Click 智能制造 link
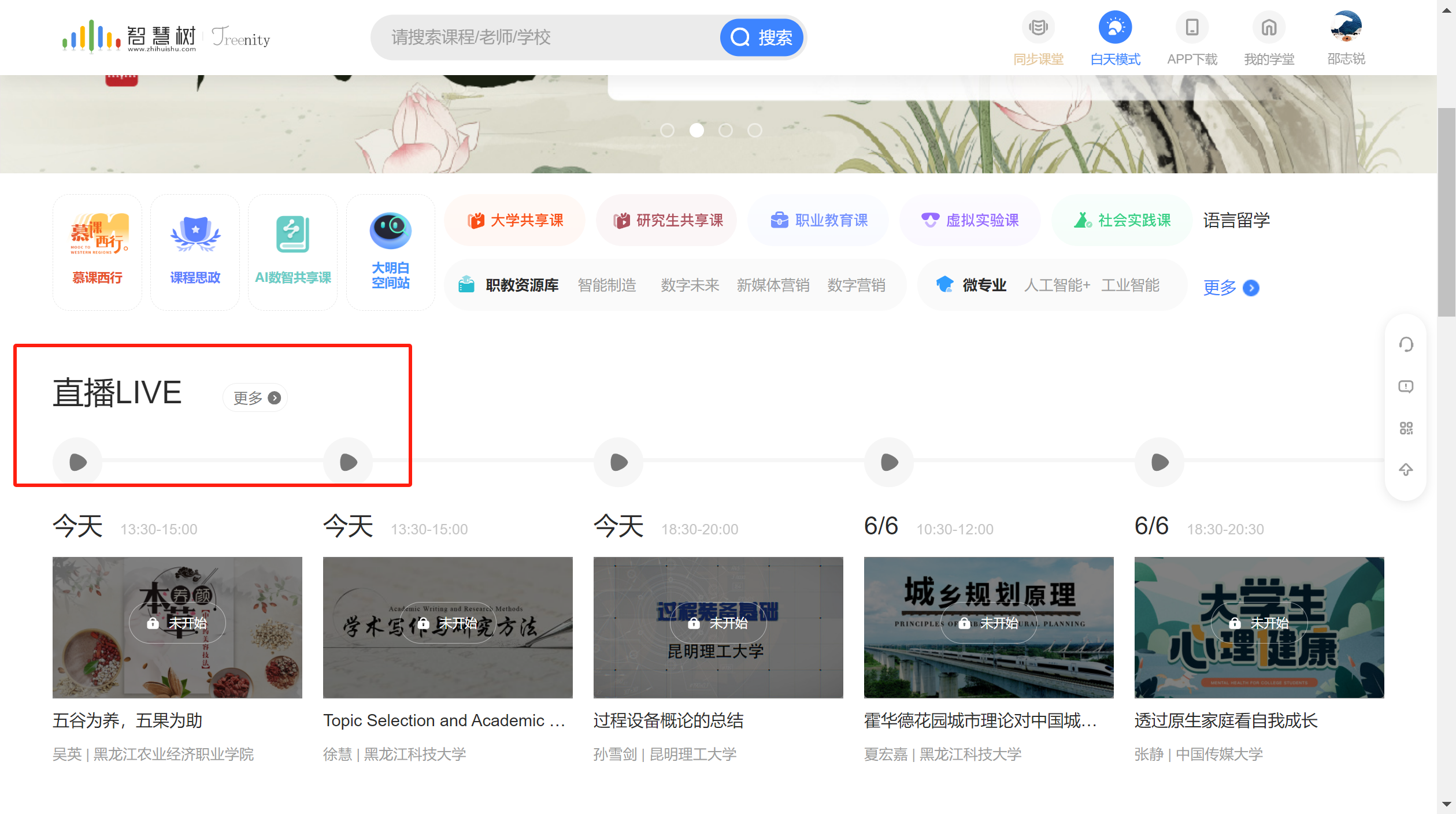The image size is (1456, 814). tap(606, 285)
